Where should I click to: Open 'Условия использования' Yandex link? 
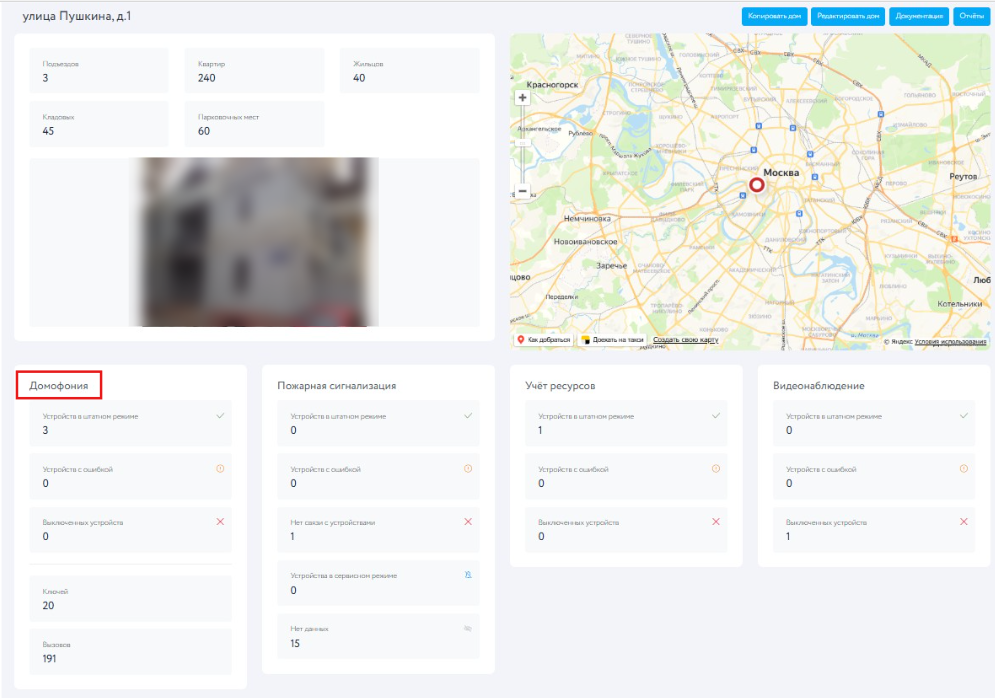[x=950, y=342]
